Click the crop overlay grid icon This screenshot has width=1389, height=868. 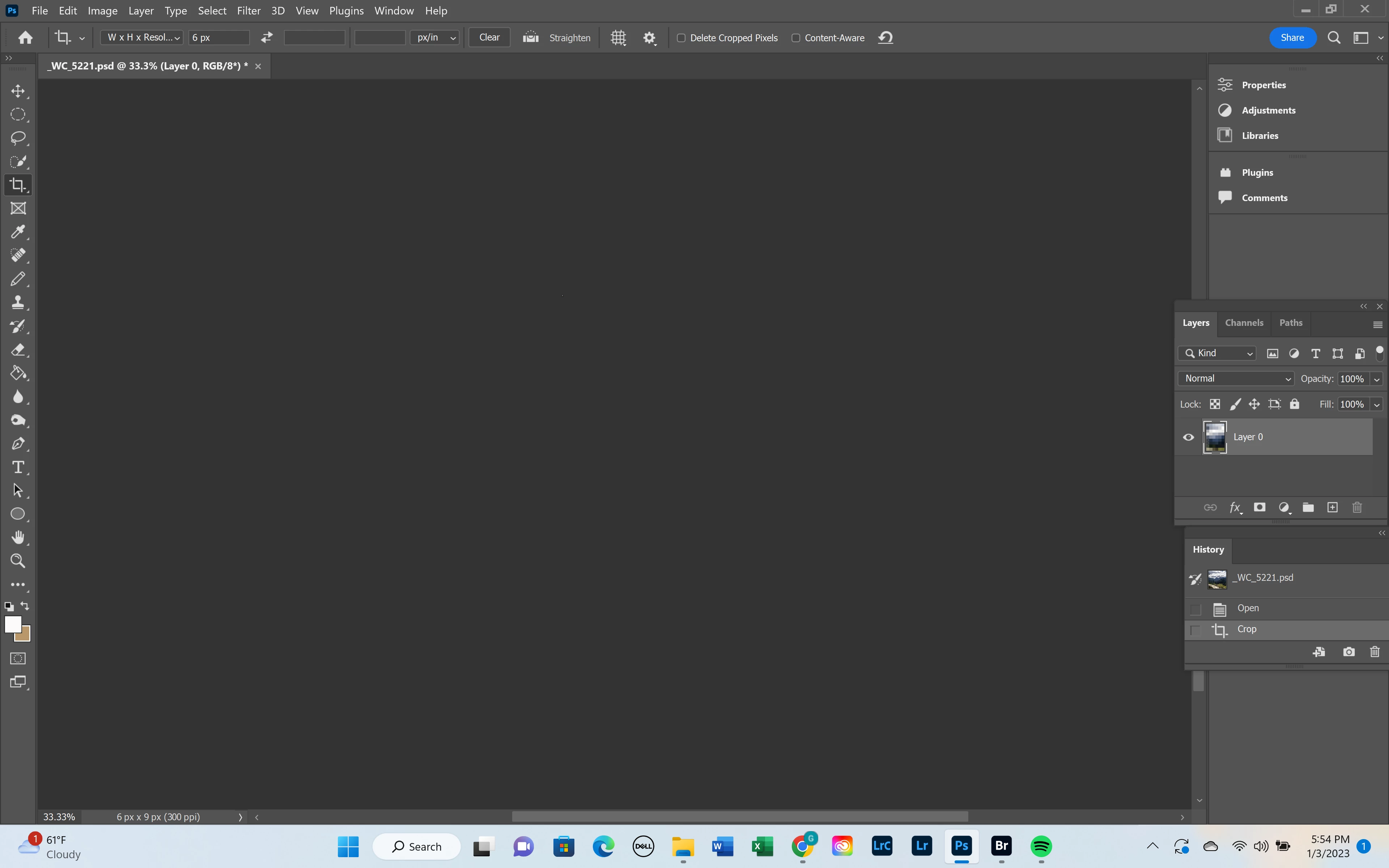click(x=618, y=38)
